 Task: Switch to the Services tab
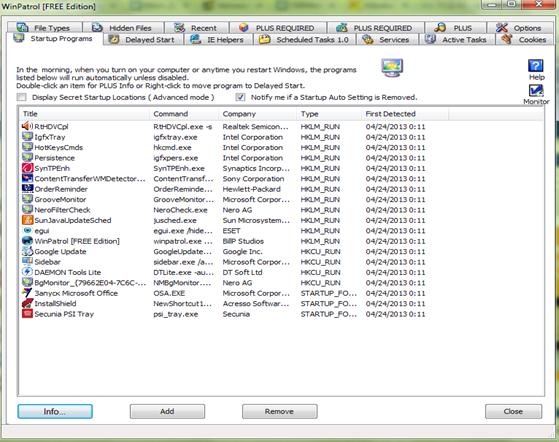click(x=388, y=40)
